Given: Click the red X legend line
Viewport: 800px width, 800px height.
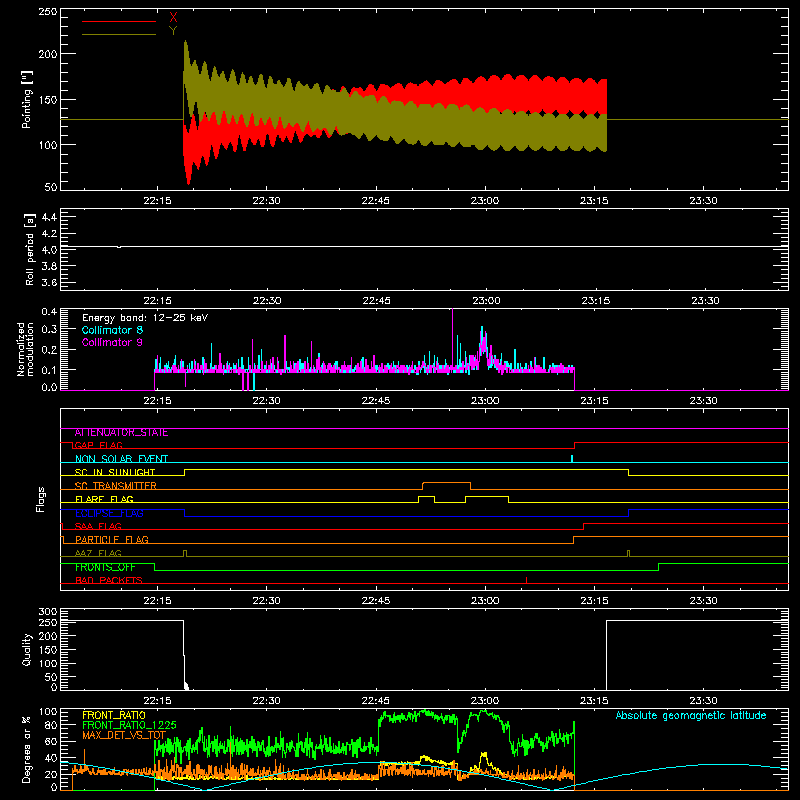Looking at the screenshot, I should click(x=119, y=21).
